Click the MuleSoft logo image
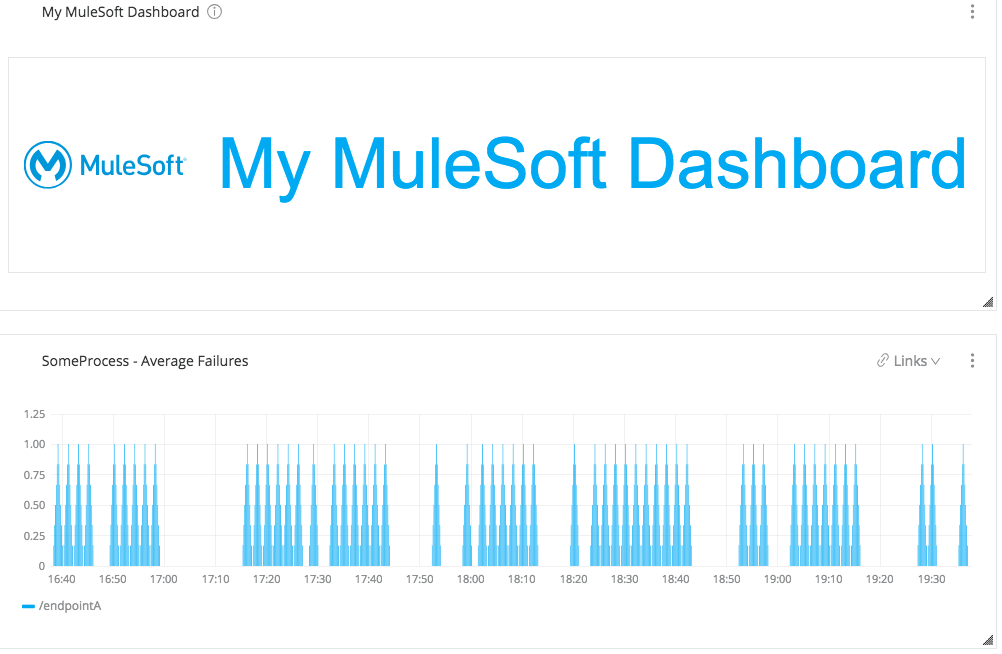This screenshot has width=1002, height=654. 105,164
